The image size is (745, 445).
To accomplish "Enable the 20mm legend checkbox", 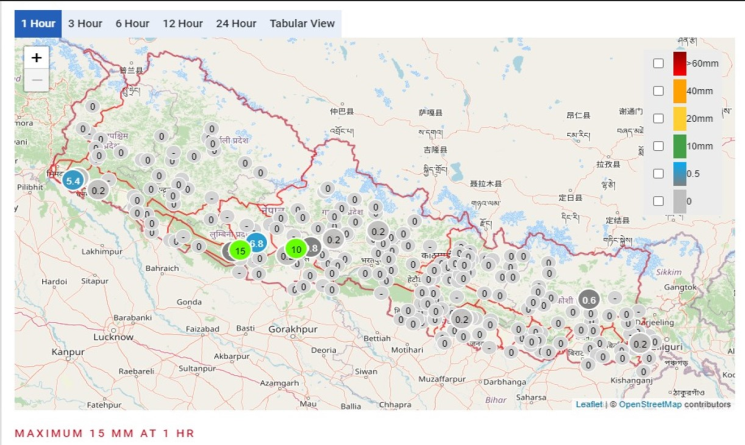I will (x=658, y=118).
